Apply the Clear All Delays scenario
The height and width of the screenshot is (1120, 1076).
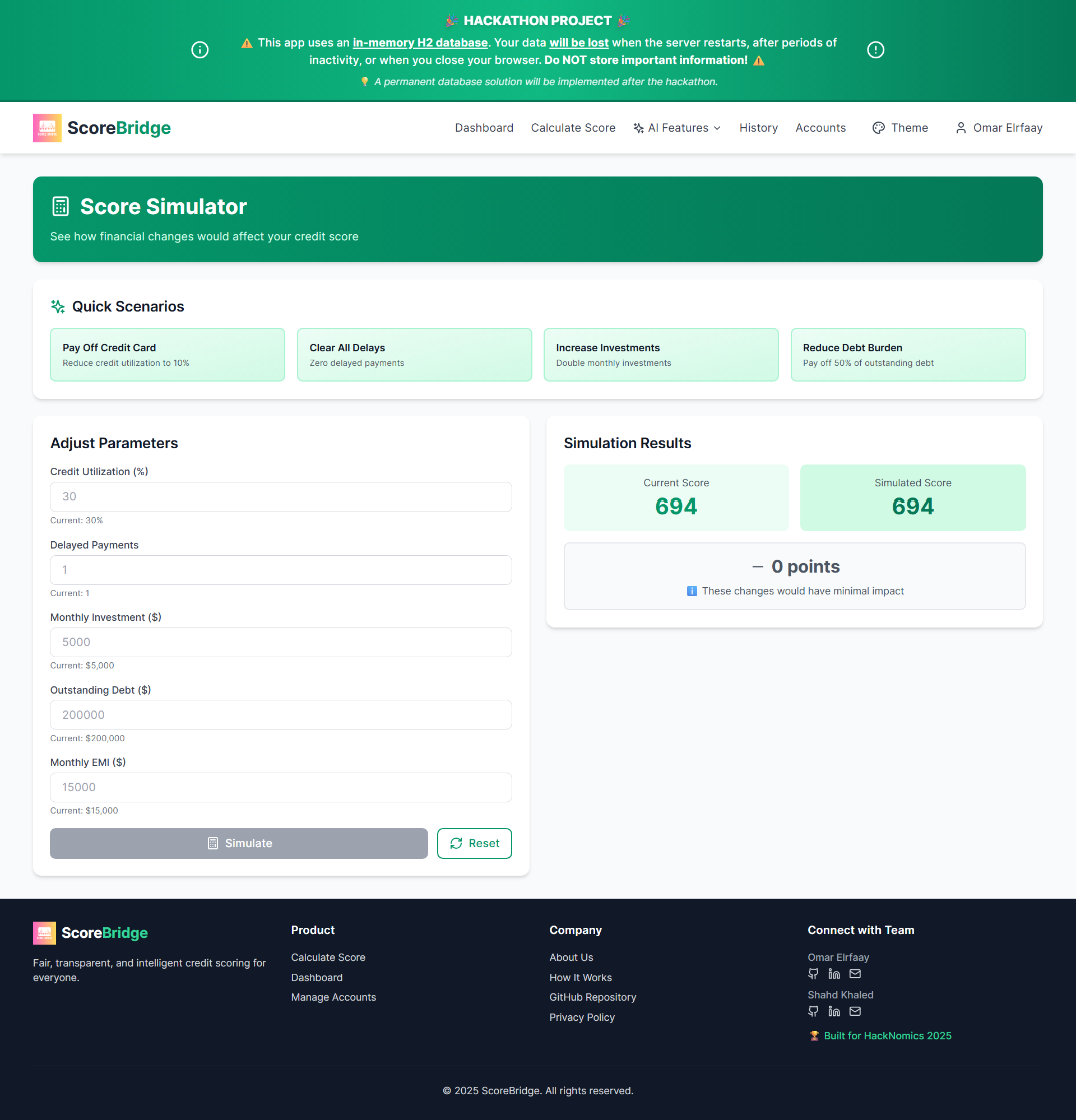click(x=414, y=354)
